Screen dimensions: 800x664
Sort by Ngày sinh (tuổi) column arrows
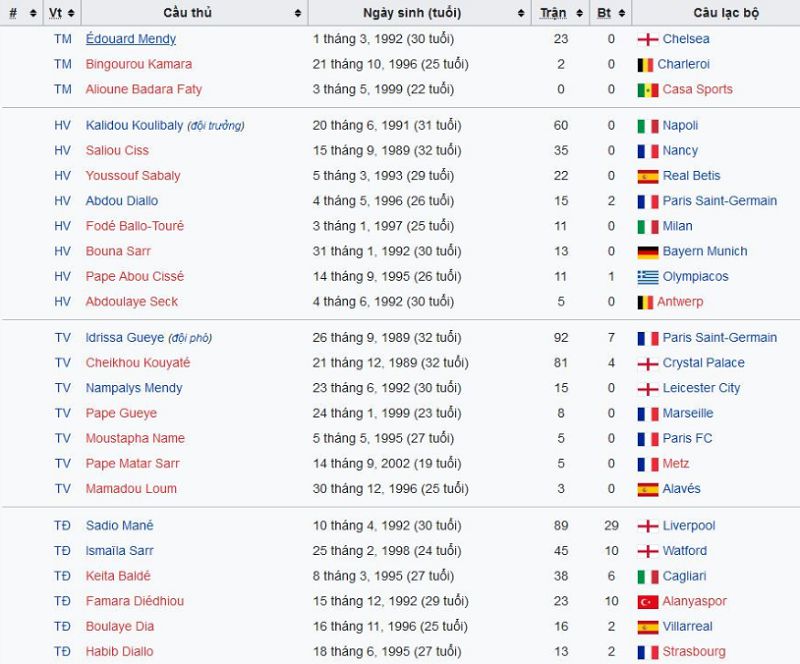(521, 13)
